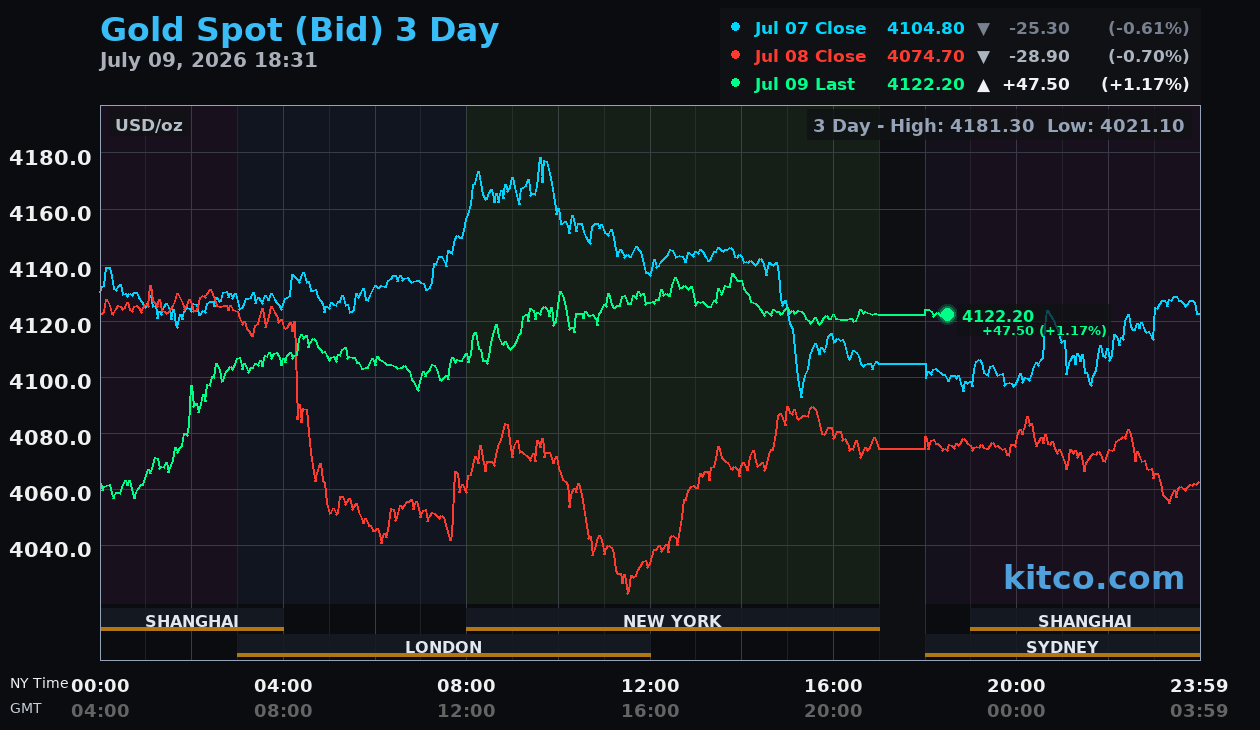Screen dimensions: 1260x730
Task: Click the NEW YORK session bar
Action: pyautogui.click(x=672, y=621)
